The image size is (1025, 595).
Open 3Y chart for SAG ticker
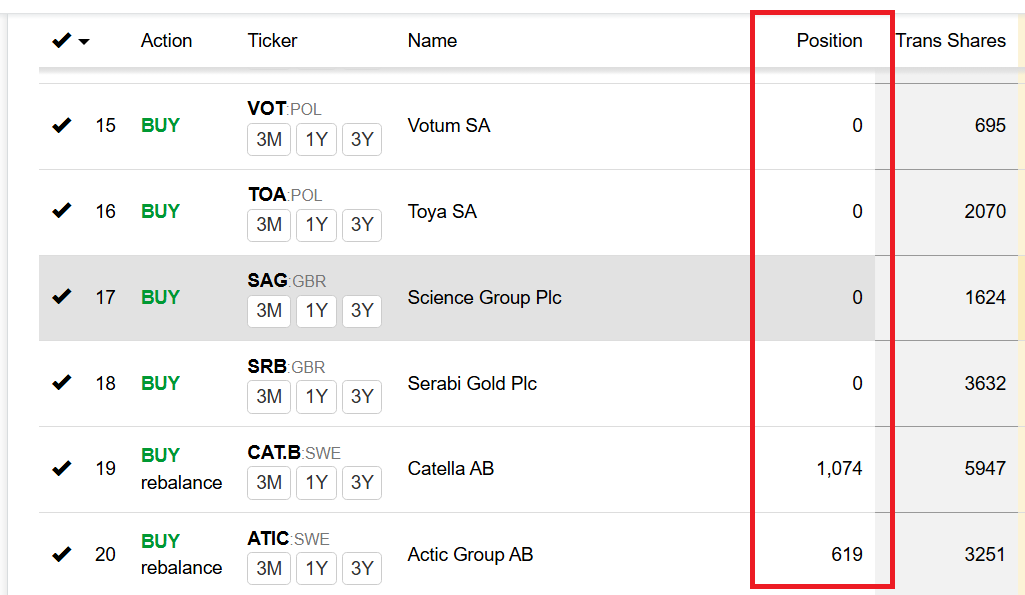[362, 311]
